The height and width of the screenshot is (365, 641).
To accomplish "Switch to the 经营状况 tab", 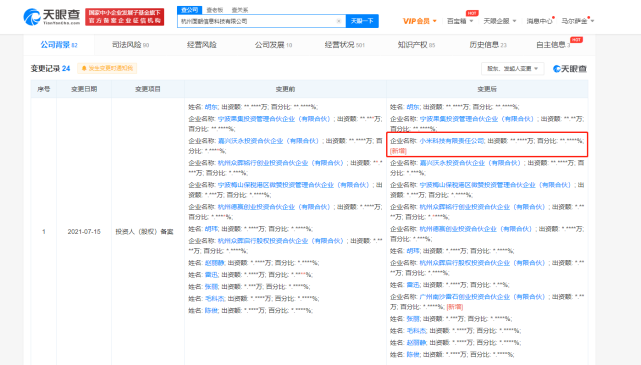I will (x=344, y=45).
